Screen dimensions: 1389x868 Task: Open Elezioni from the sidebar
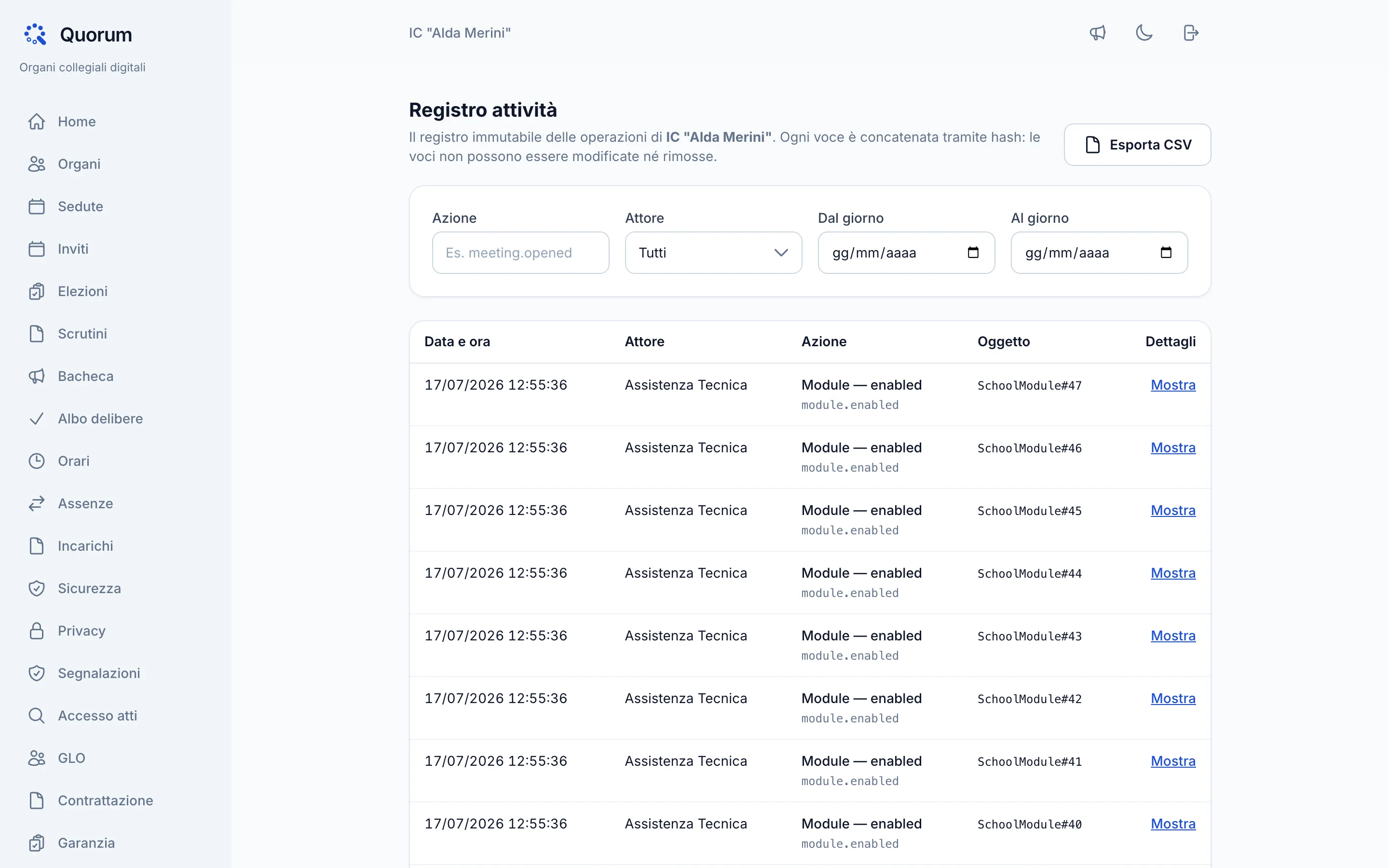pos(82,291)
